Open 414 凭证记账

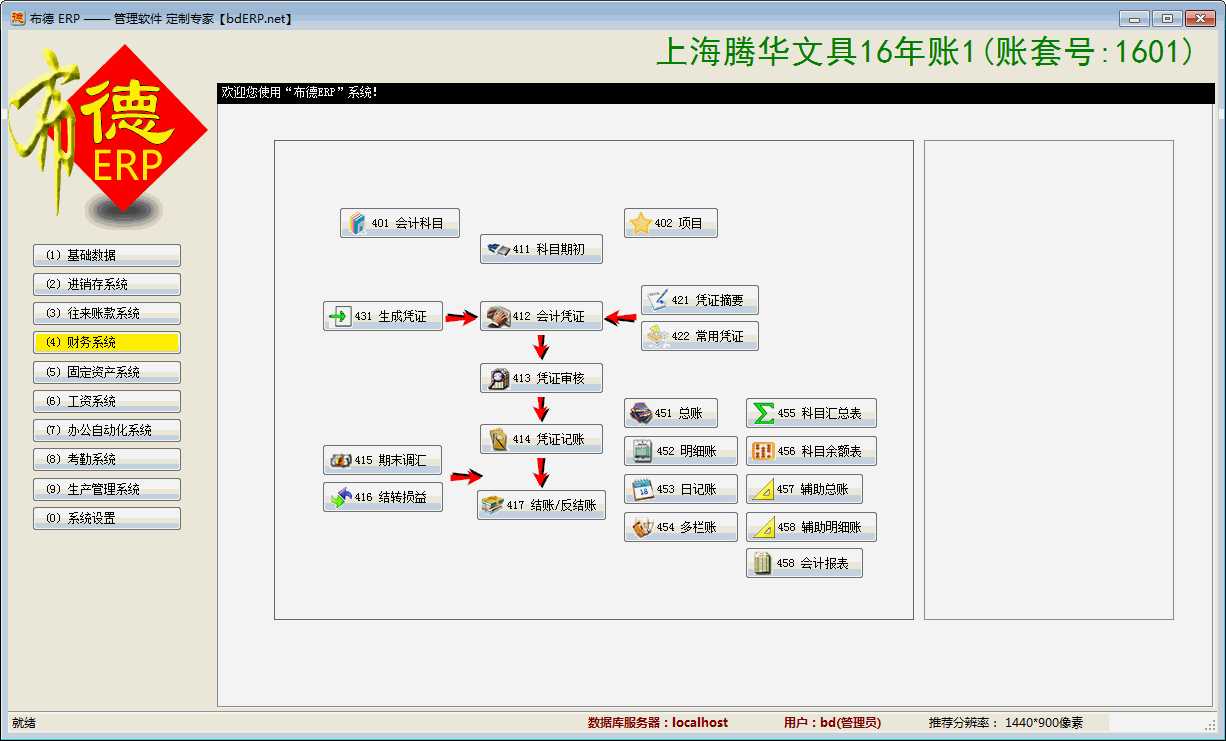541,439
